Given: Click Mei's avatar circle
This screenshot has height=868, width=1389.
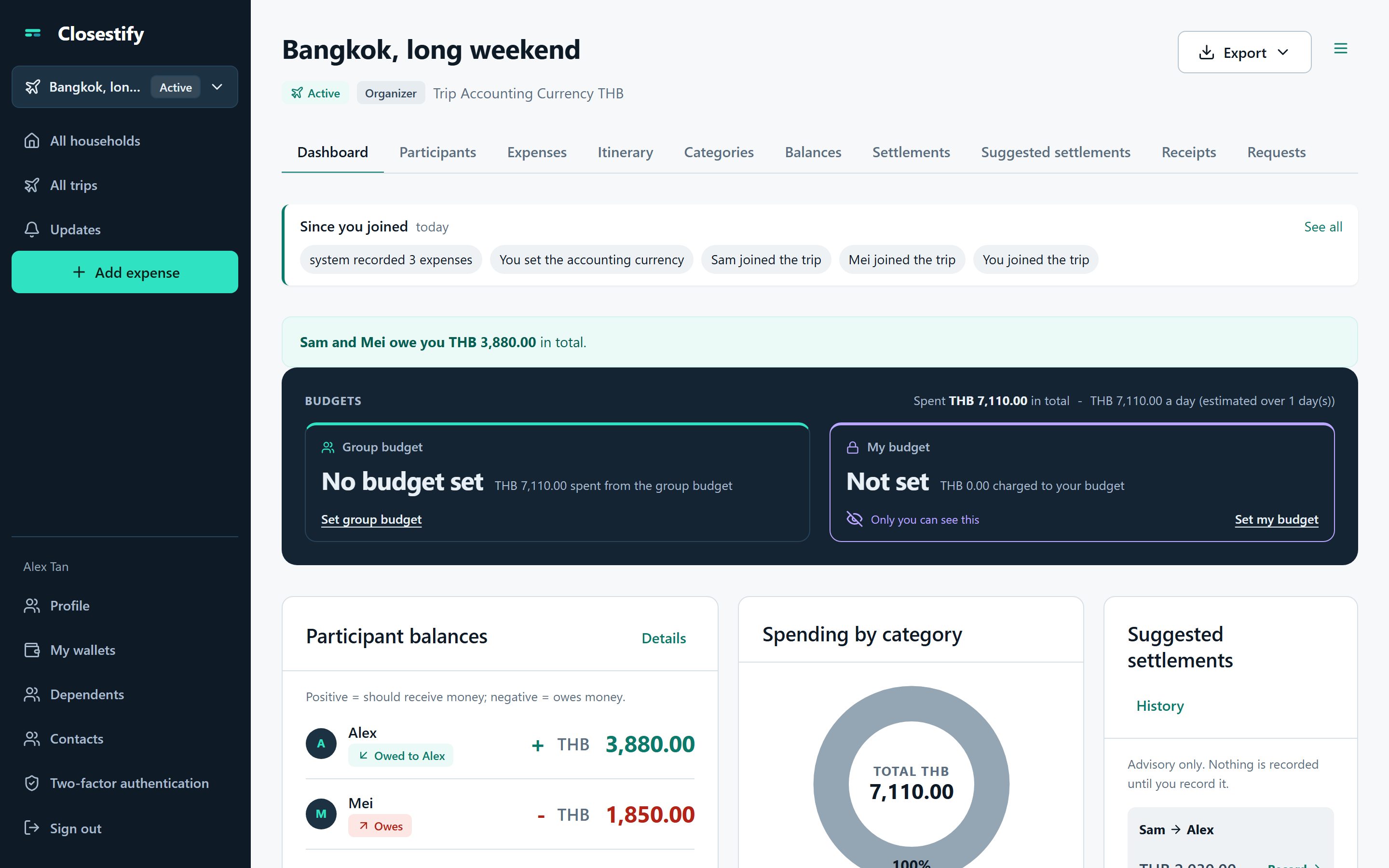Looking at the screenshot, I should point(321,814).
